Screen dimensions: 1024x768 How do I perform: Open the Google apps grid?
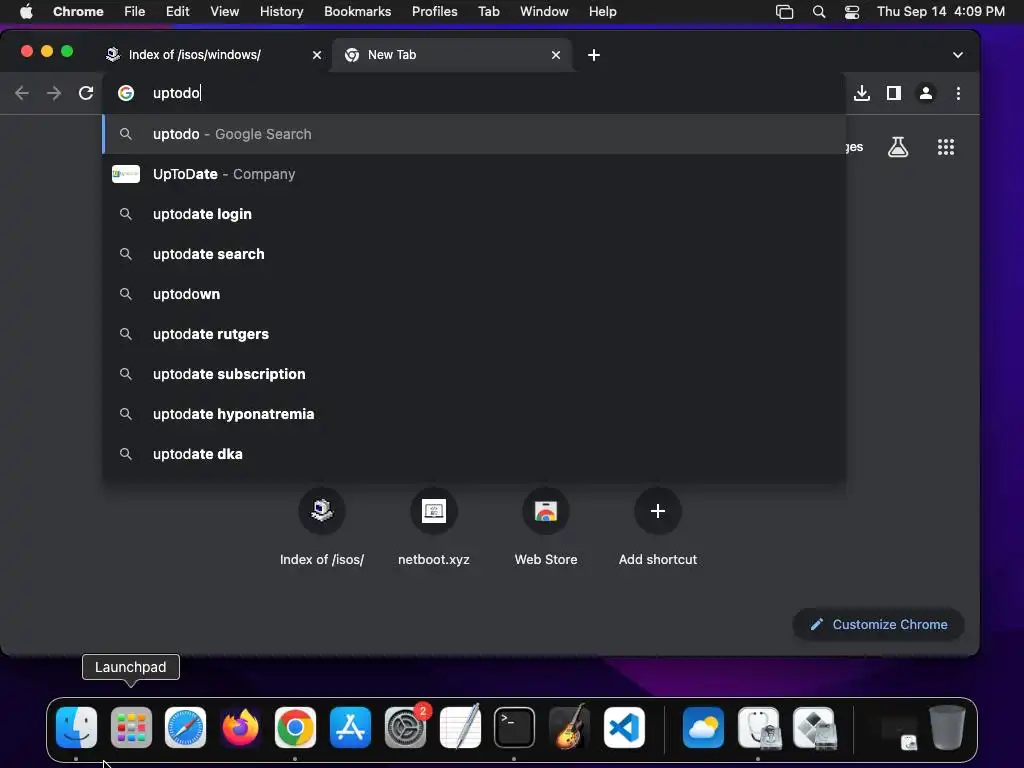(946, 147)
